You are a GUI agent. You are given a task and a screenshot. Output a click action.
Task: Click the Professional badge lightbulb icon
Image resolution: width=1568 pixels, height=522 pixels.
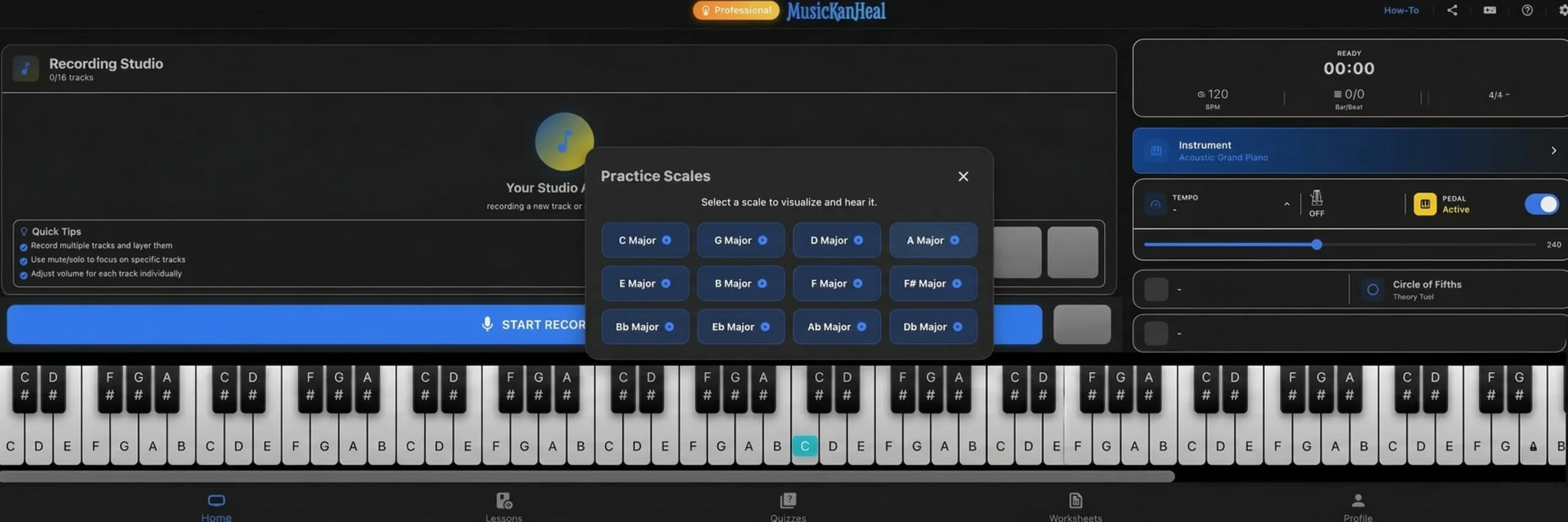(706, 10)
